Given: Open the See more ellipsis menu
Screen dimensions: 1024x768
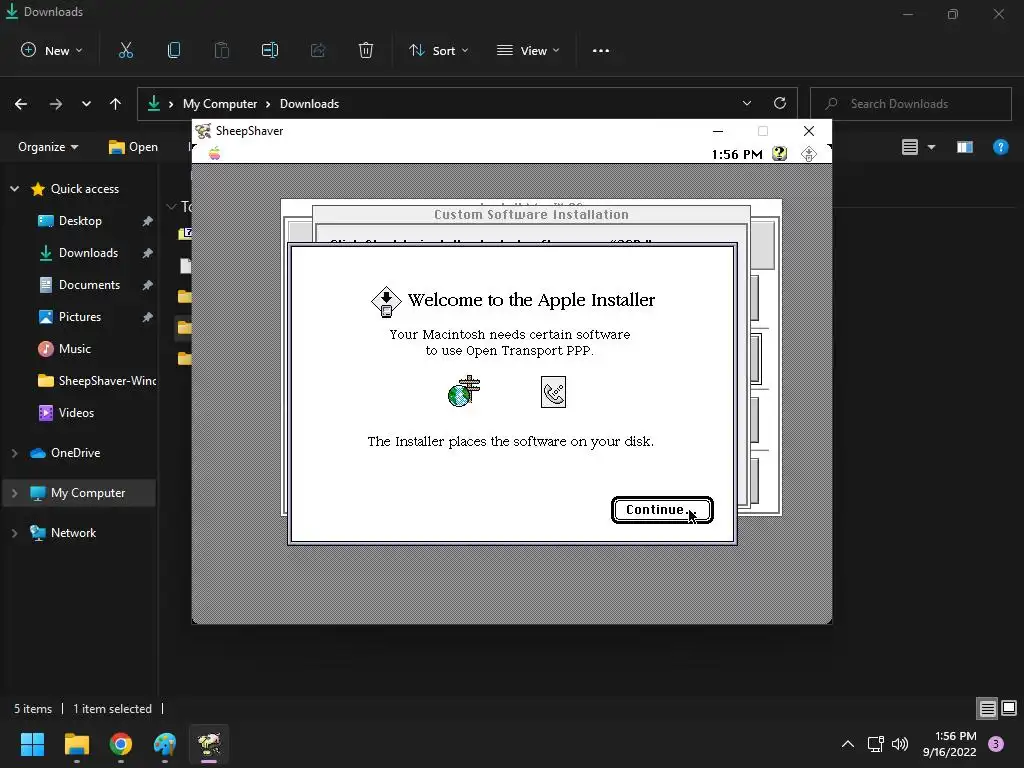Looking at the screenshot, I should 601,50.
